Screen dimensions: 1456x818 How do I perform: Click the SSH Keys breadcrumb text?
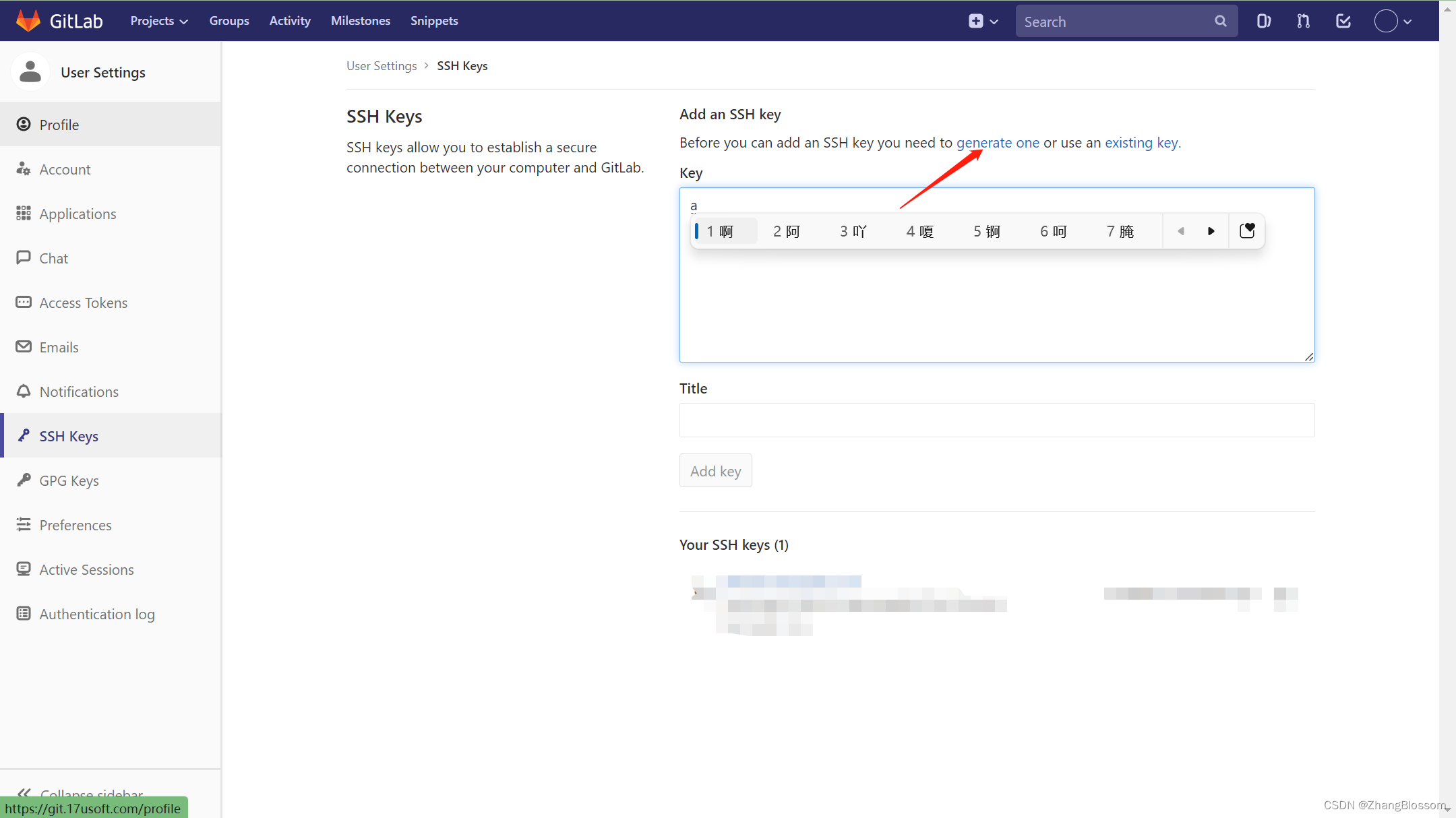click(x=462, y=65)
